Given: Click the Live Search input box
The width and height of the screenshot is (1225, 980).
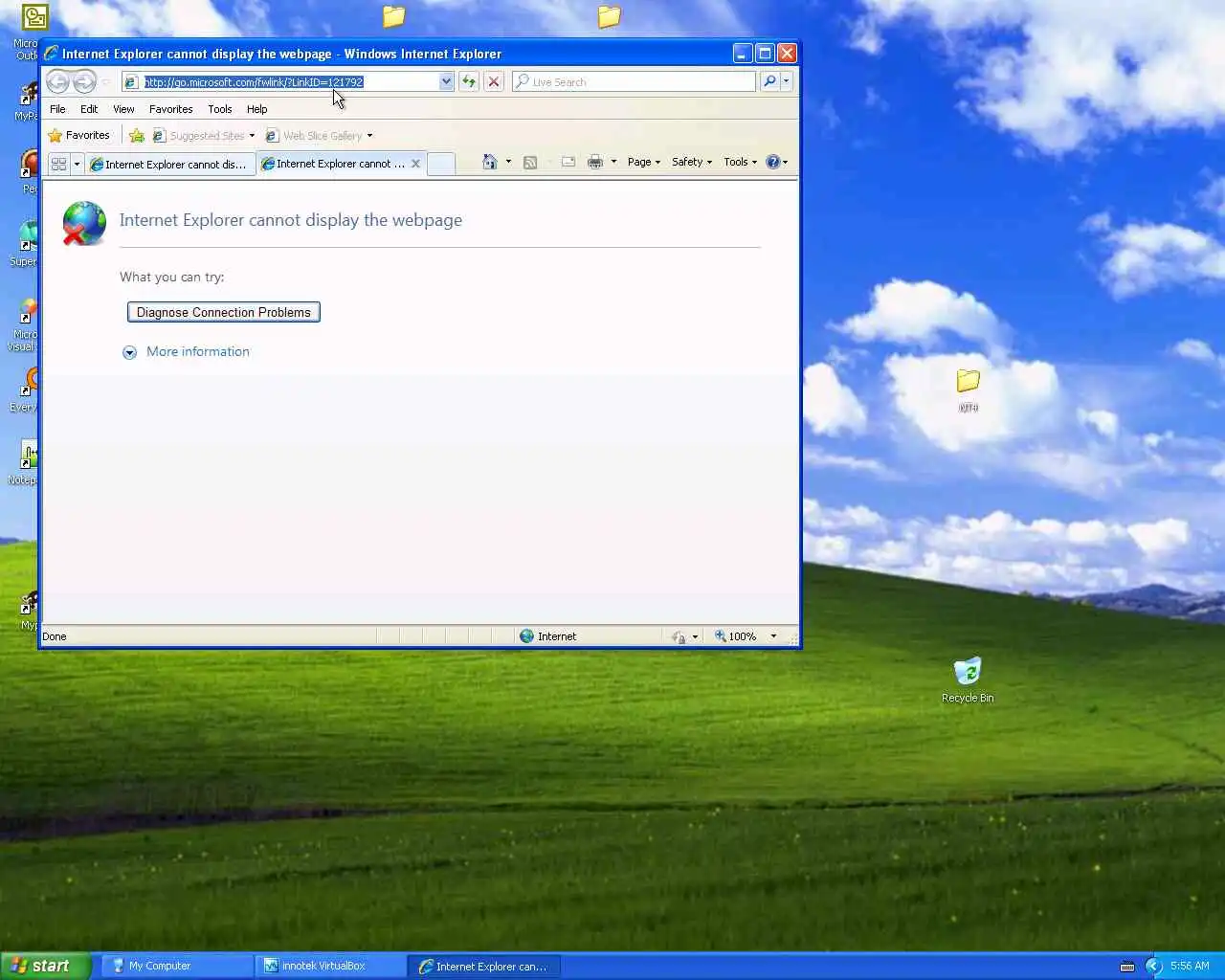Looking at the screenshot, I should (634, 82).
